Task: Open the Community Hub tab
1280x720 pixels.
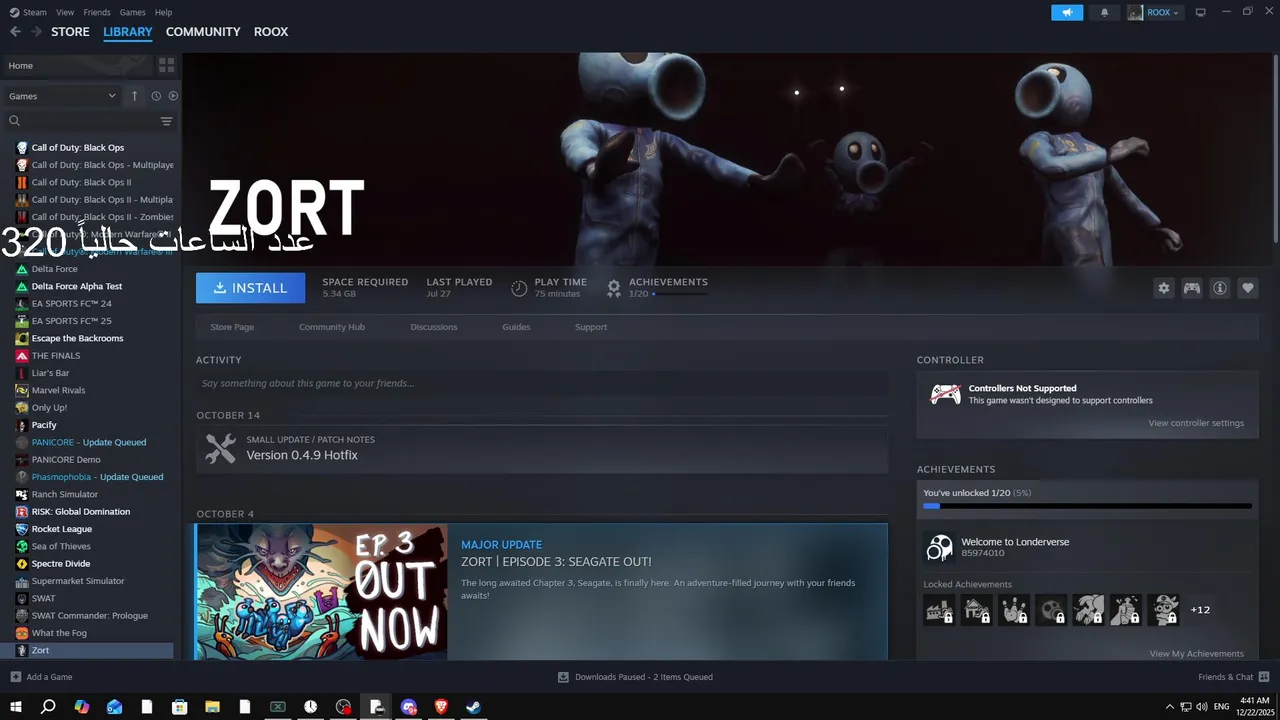Action: point(332,327)
